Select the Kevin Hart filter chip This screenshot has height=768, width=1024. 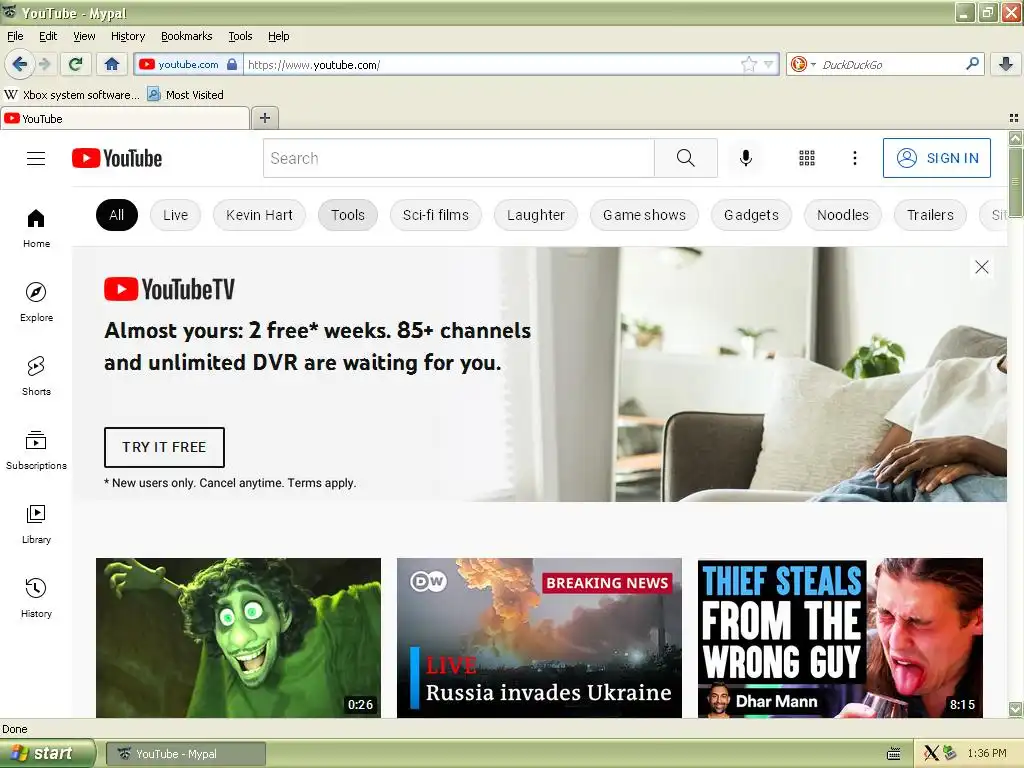click(259, 215)
